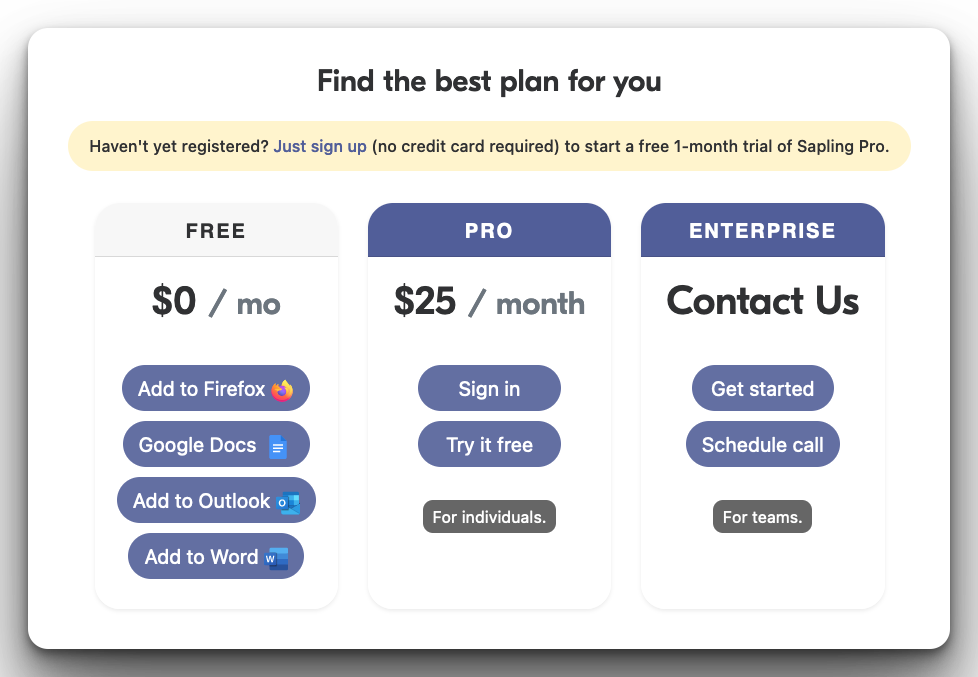Click the Get started button

[762, 389]
